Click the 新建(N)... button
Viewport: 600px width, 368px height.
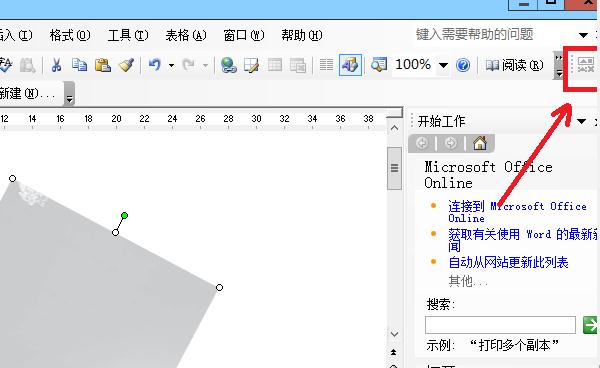coord(28,93)
